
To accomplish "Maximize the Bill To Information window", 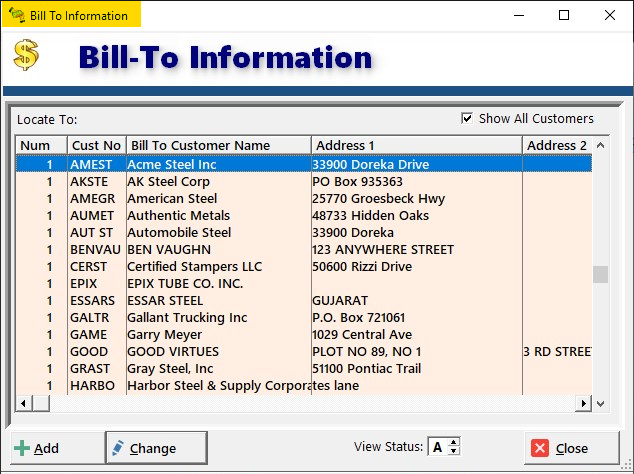I will [564, 15].
